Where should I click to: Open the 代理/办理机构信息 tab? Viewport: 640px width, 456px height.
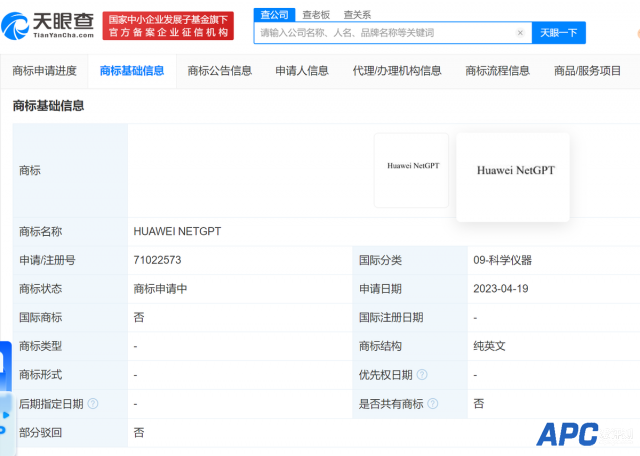pos(397,71)
